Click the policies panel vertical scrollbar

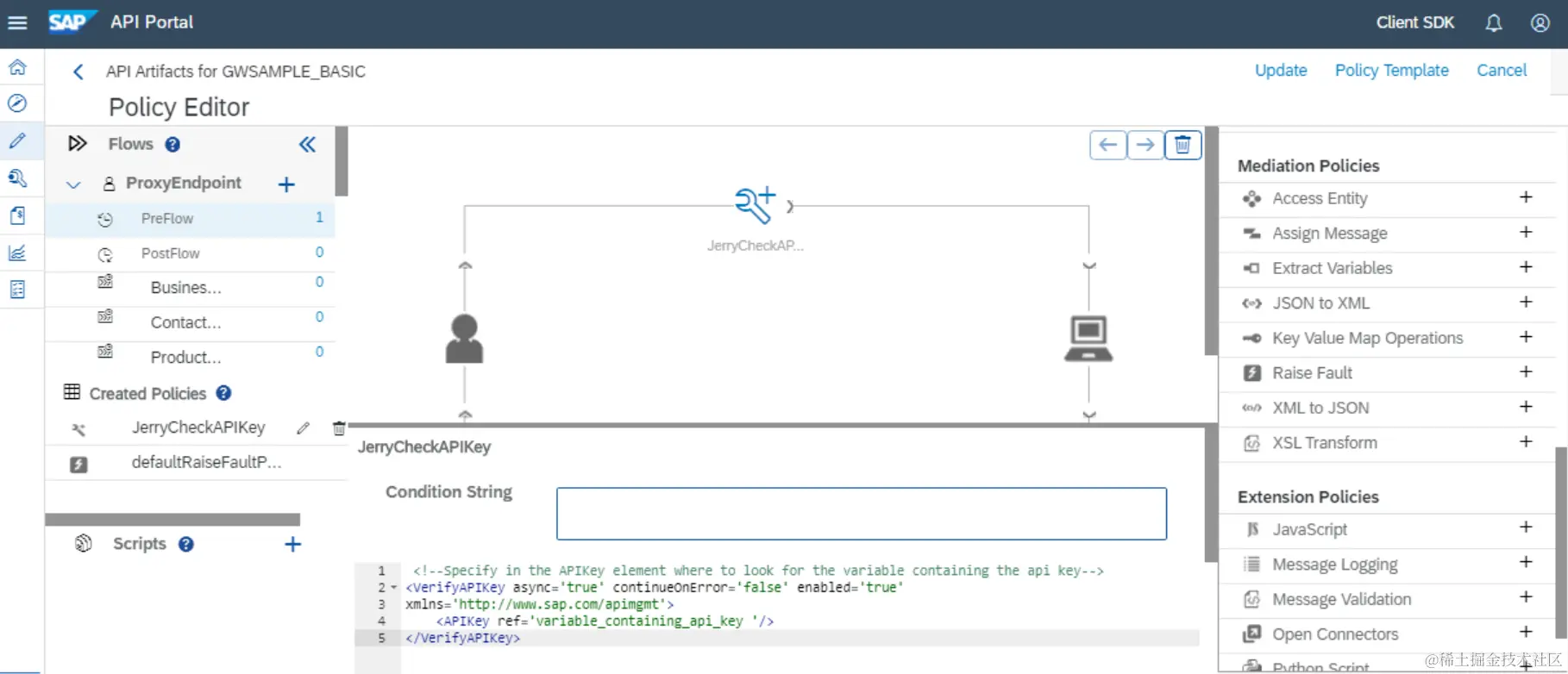(1560, 541)
